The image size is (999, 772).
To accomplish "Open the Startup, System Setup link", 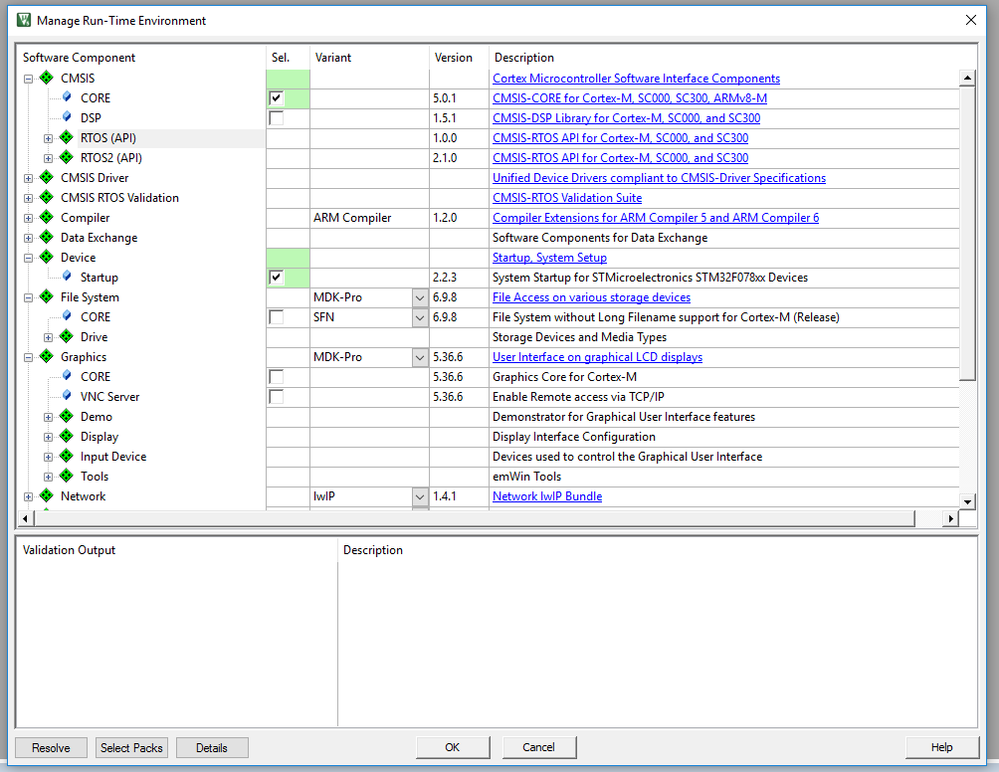I will [549, 257].
